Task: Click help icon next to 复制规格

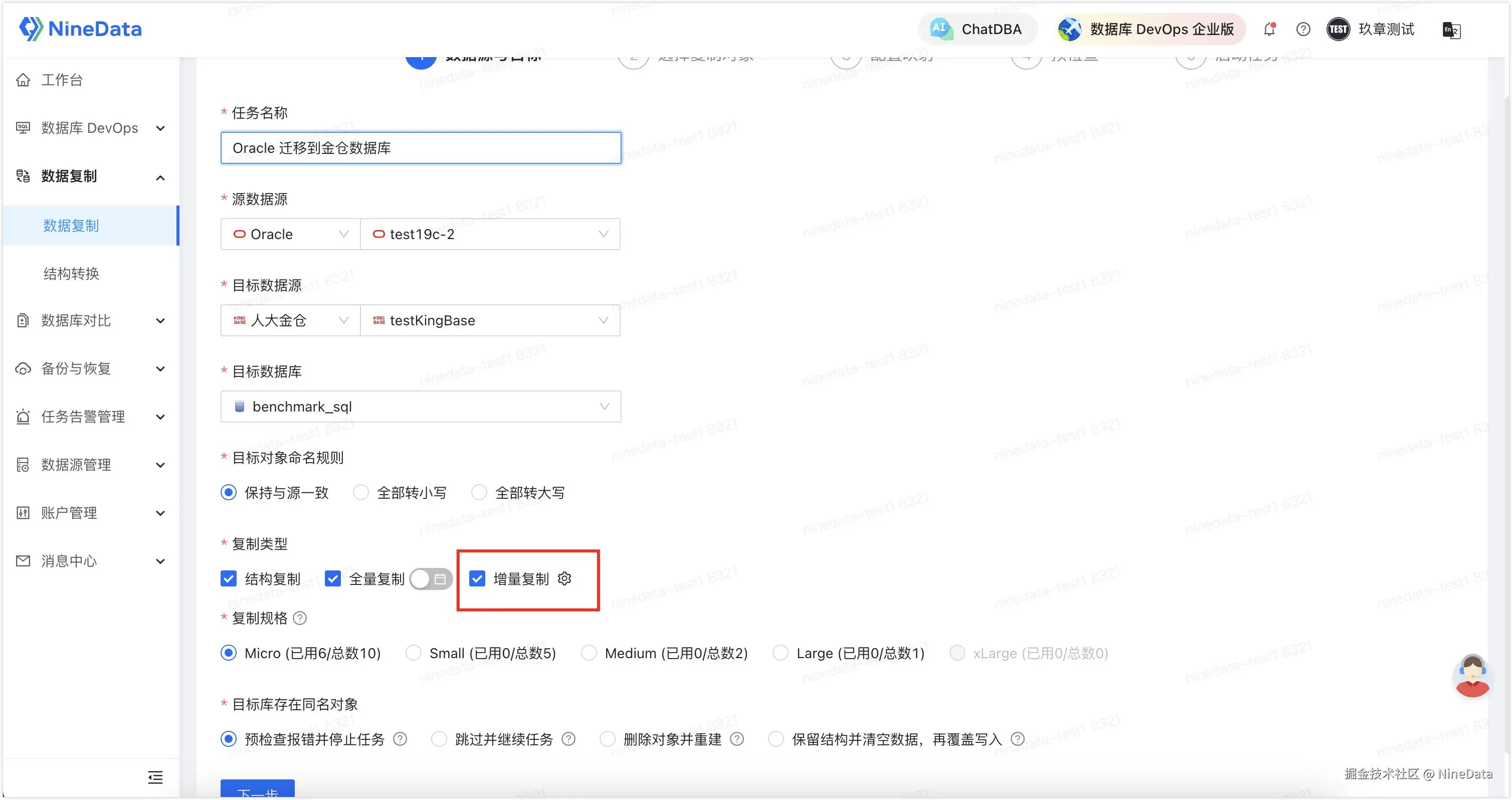Action: click(300, 618)
